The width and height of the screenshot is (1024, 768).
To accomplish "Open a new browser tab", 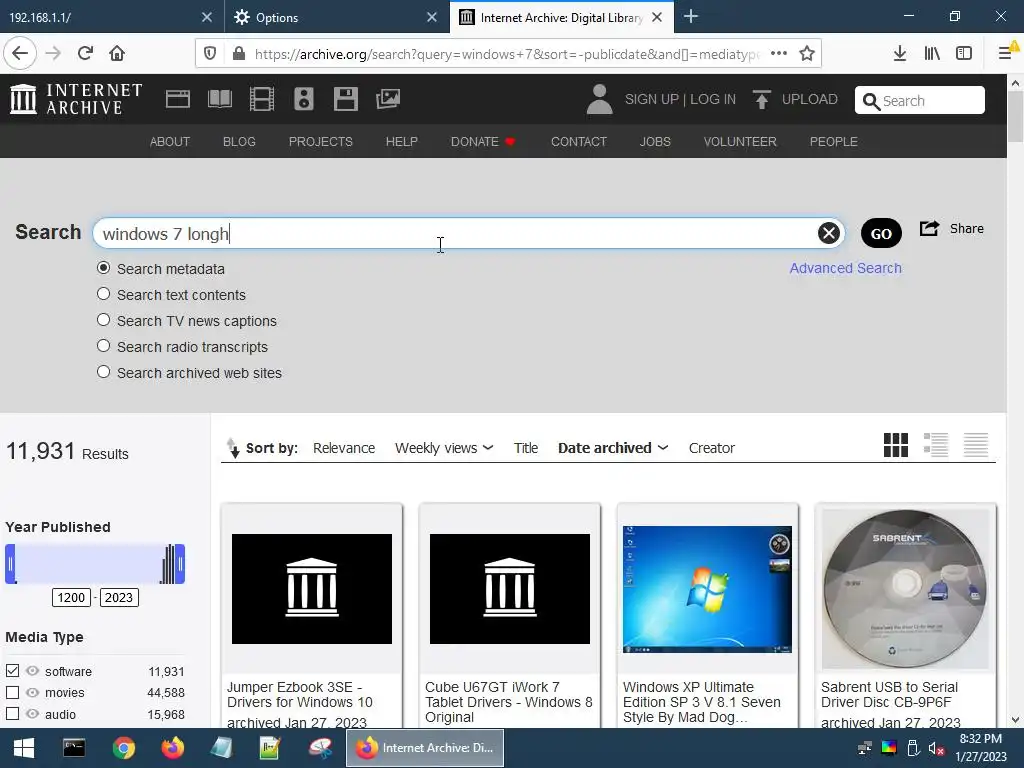I will [691, 17].
